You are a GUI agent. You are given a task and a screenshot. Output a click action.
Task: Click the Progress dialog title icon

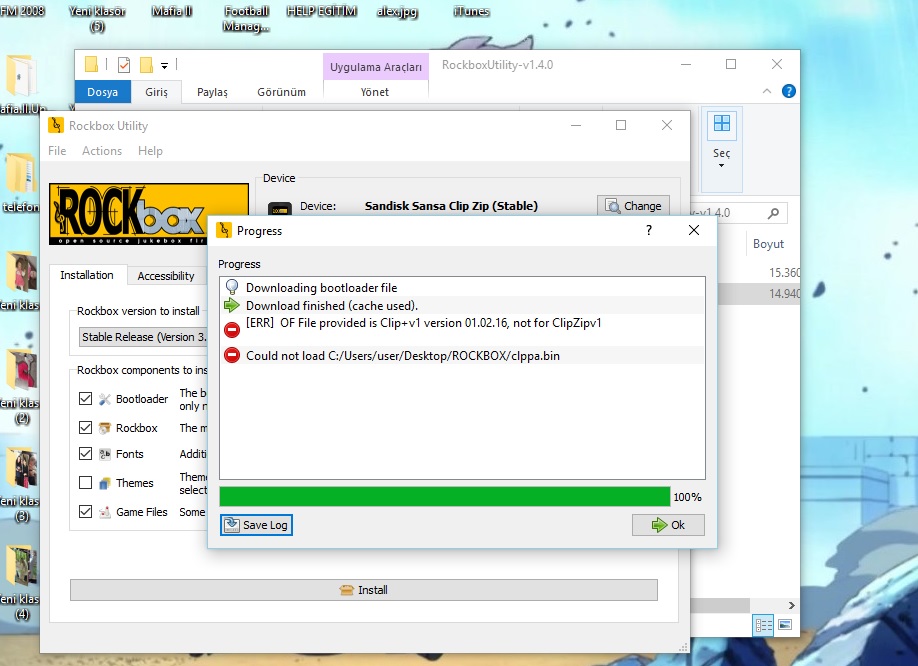pyautogui.click(x=224, y=231)
